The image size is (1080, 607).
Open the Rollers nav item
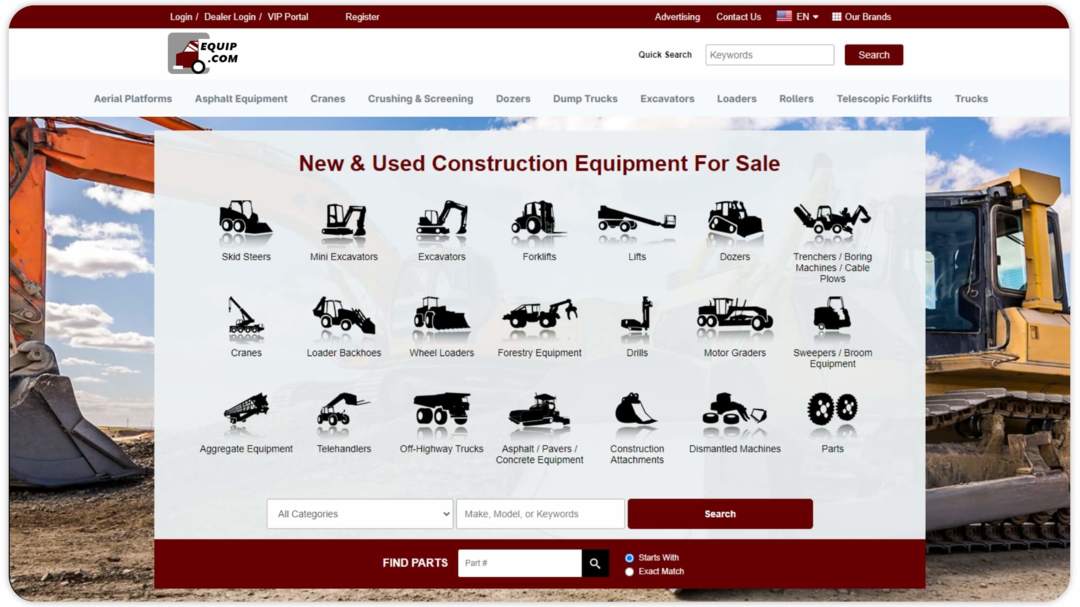click(x=796, y=99)
